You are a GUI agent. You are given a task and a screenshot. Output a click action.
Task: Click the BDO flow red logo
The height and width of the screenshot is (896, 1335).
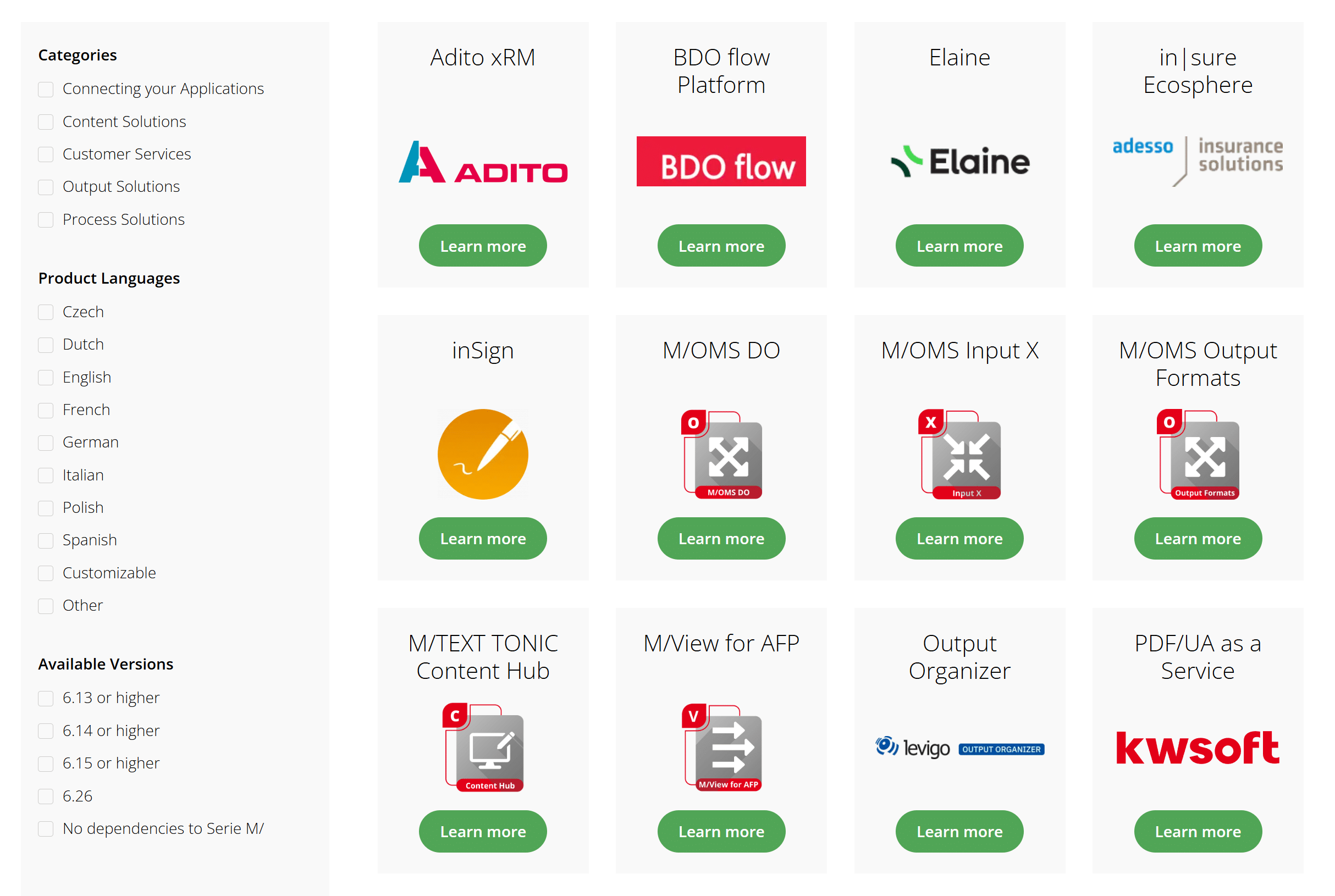721,161
